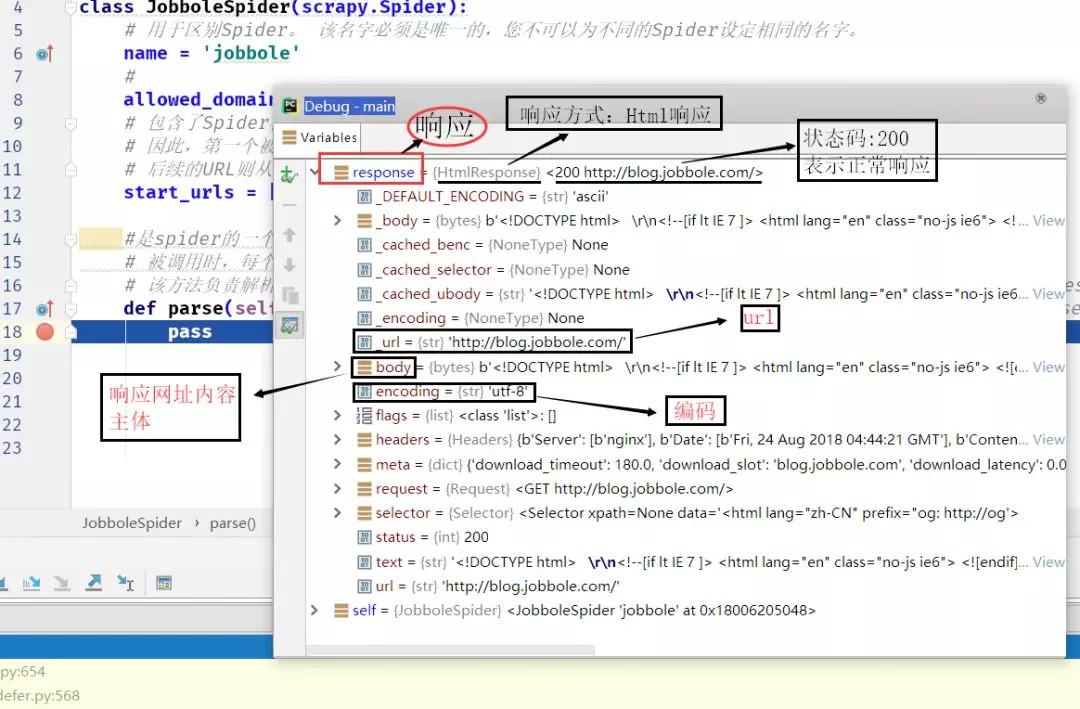The height and width of the screenshot is (709, 1080).
Task: Click the response variable name
Action: [x=383, y=172]
